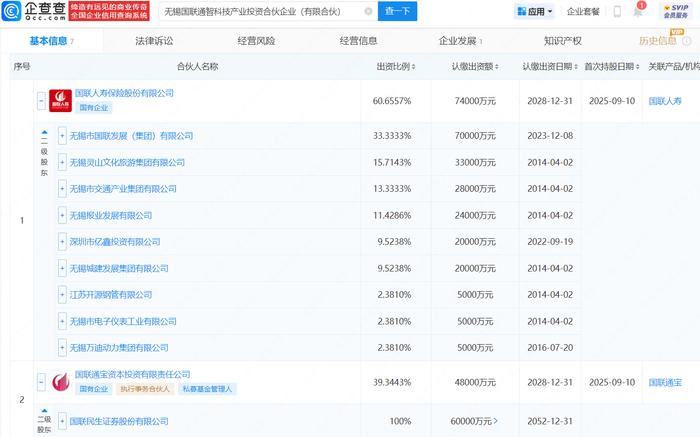Clear the search box text

tap(368, 12)
